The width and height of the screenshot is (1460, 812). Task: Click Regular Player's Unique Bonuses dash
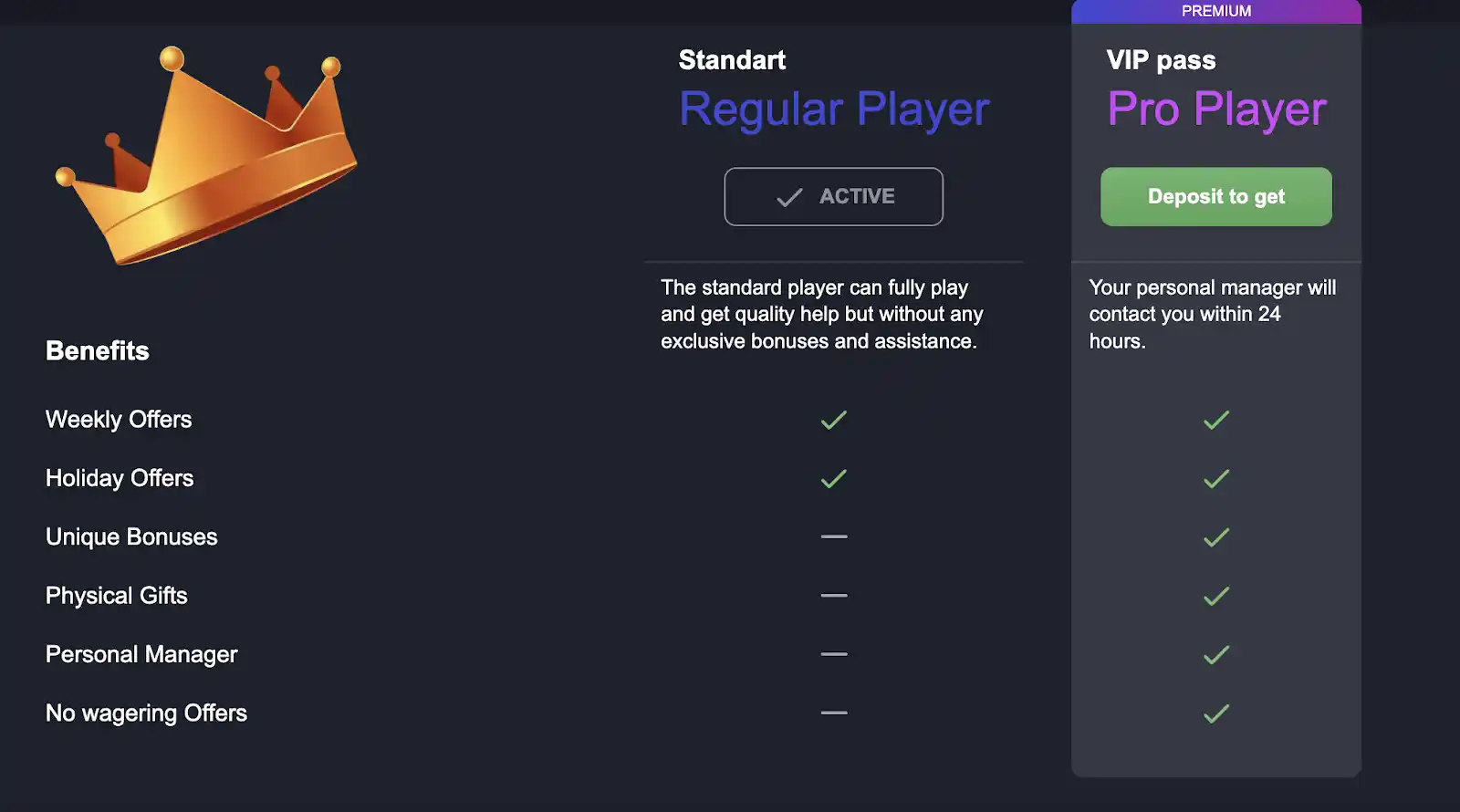[x=834, y=536]
